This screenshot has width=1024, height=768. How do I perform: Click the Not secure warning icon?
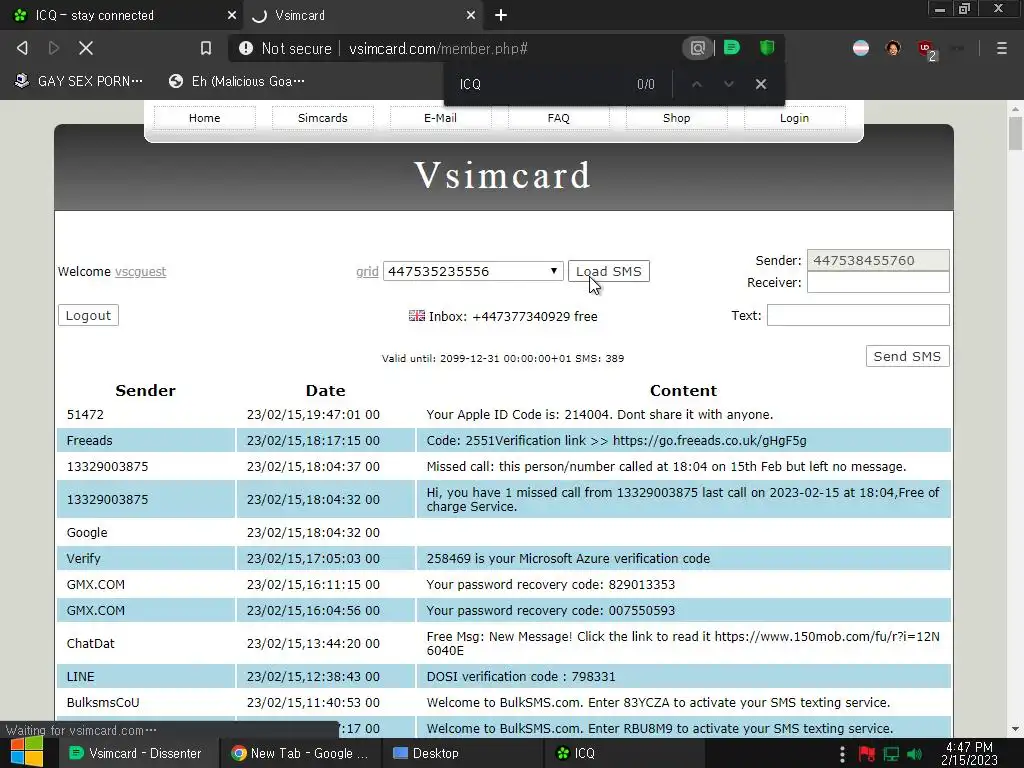(246, 48)
